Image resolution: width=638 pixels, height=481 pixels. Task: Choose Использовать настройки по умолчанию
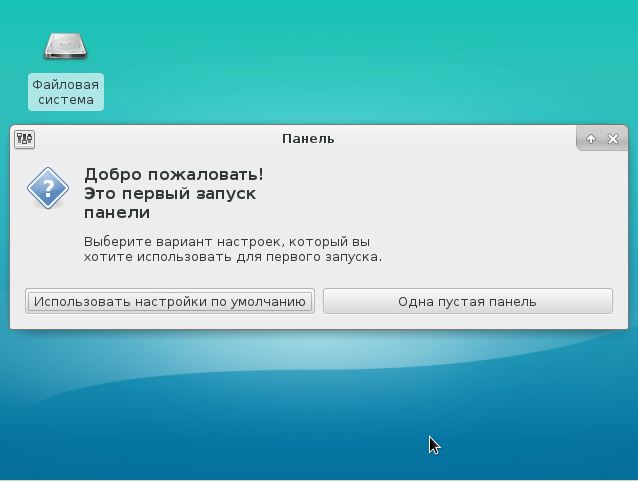pos(170,301)
